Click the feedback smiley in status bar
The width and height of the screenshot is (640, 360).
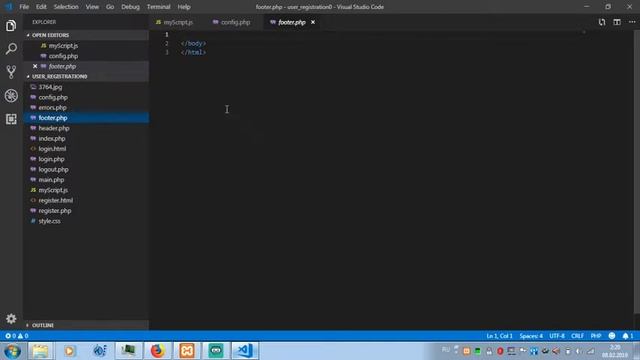click(611, 336)
